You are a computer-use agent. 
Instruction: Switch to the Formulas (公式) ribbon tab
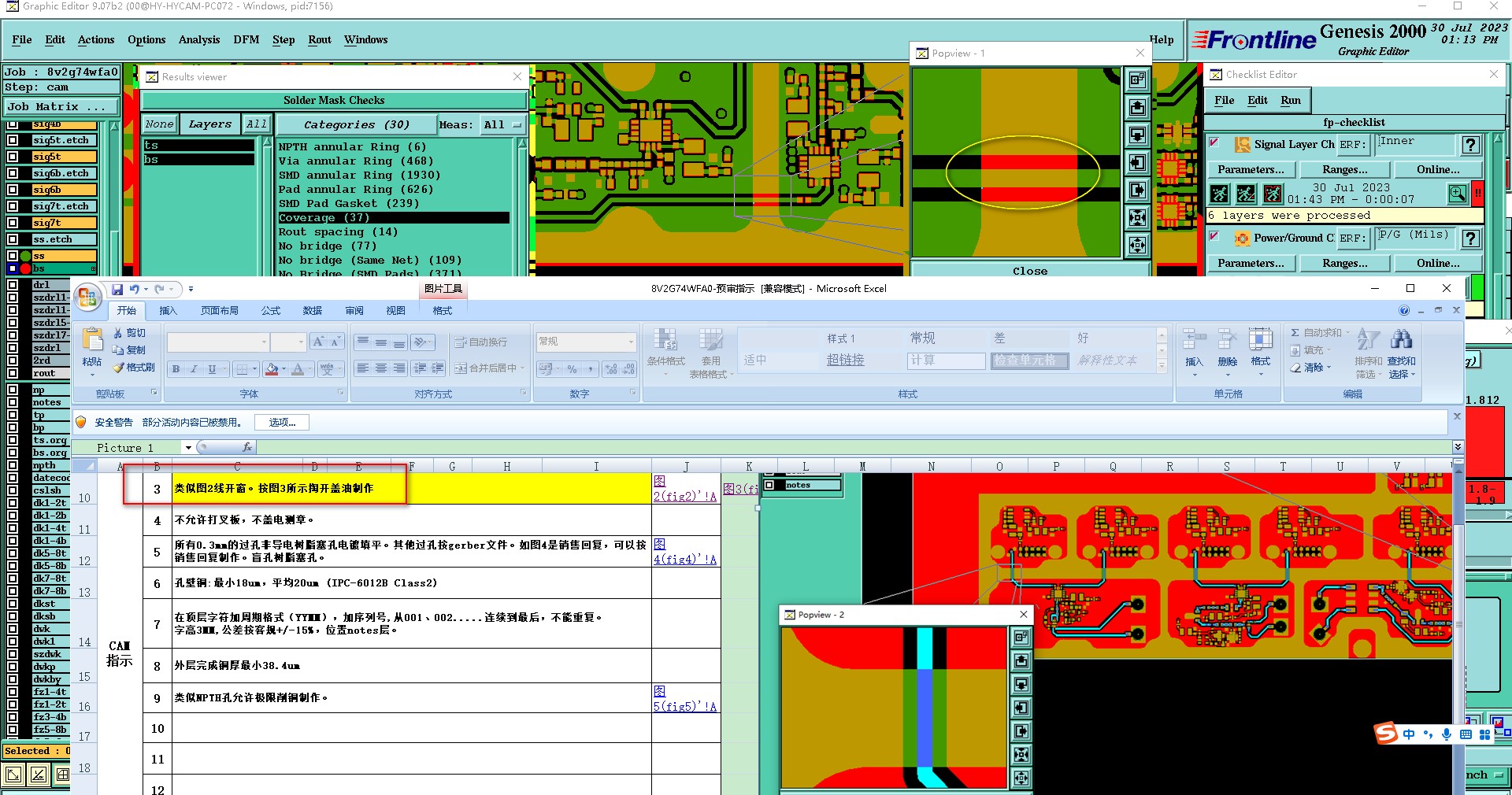tap(271, 311)
